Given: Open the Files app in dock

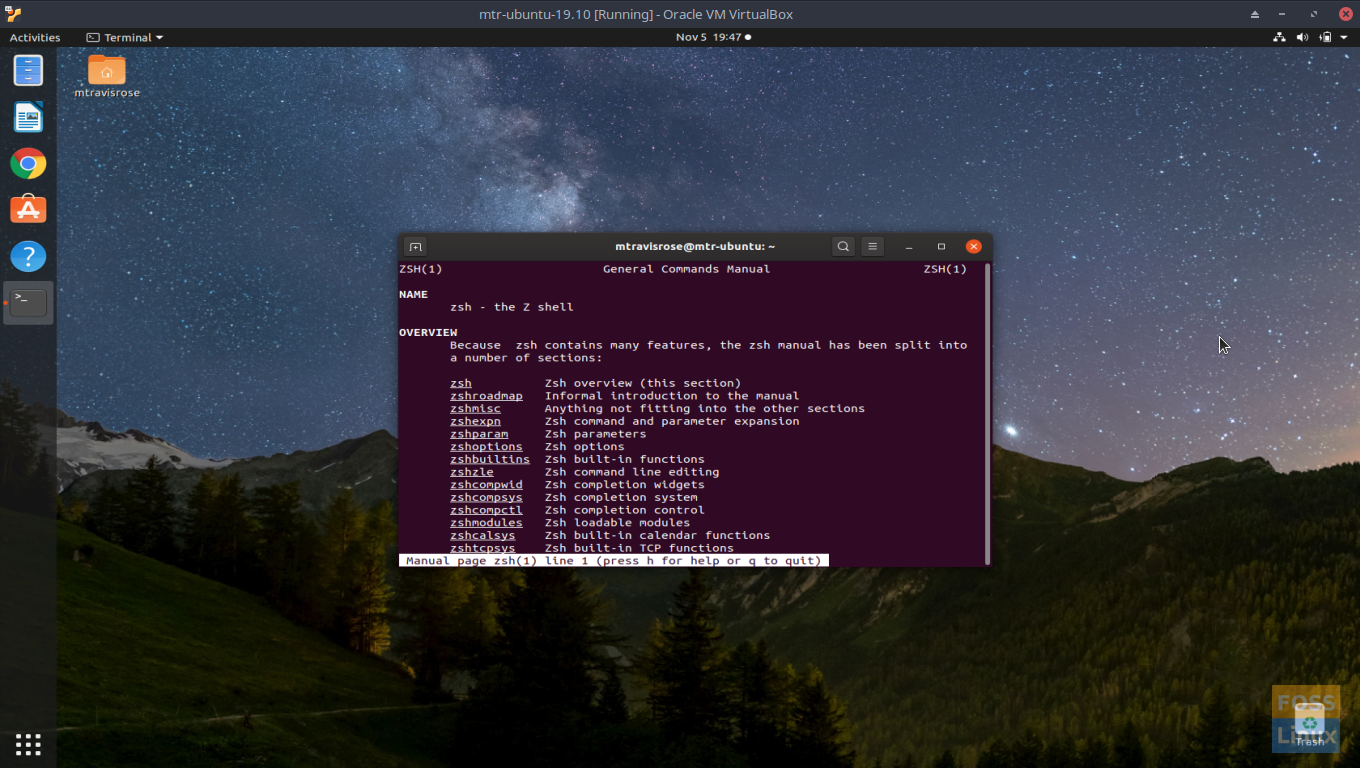Looking at the screenshot, I should pyautogui.click(x=28, y=70).
